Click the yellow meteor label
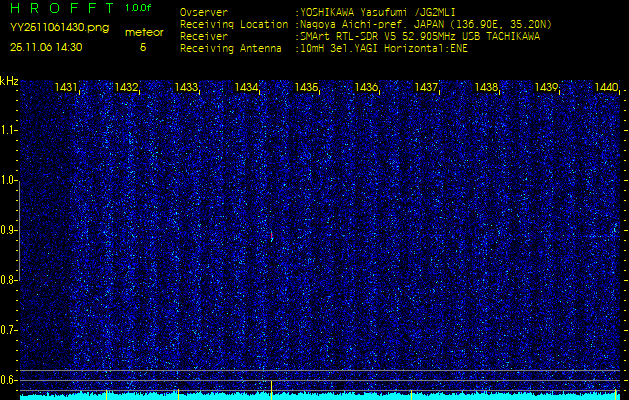Image resolution: width=629 pixels, height=400 pixels. [x=144, y=32]
